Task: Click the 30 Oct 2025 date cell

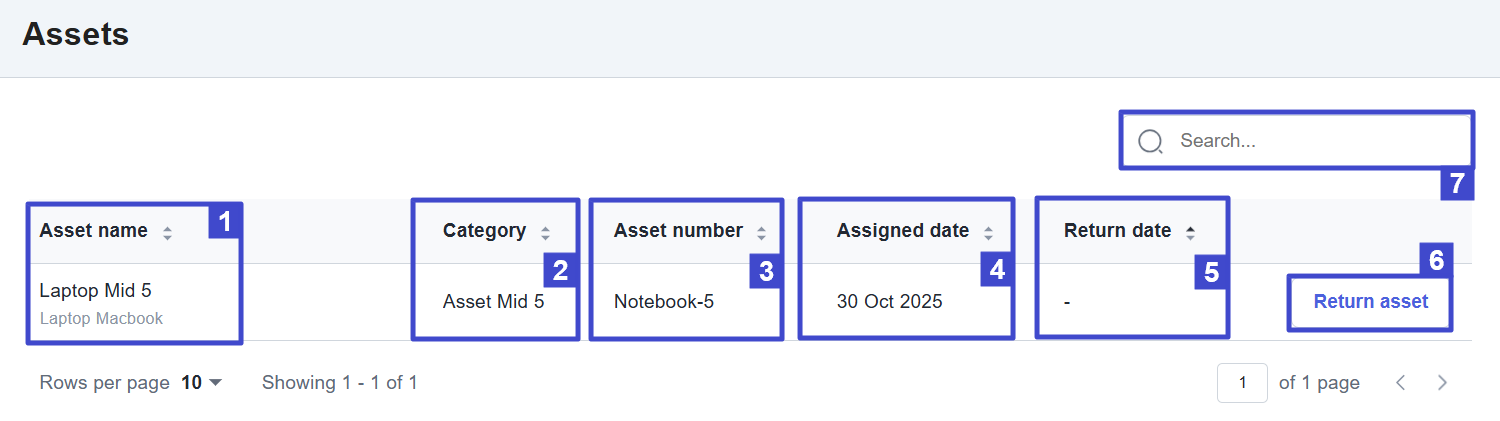Action: tap(889, 301)
